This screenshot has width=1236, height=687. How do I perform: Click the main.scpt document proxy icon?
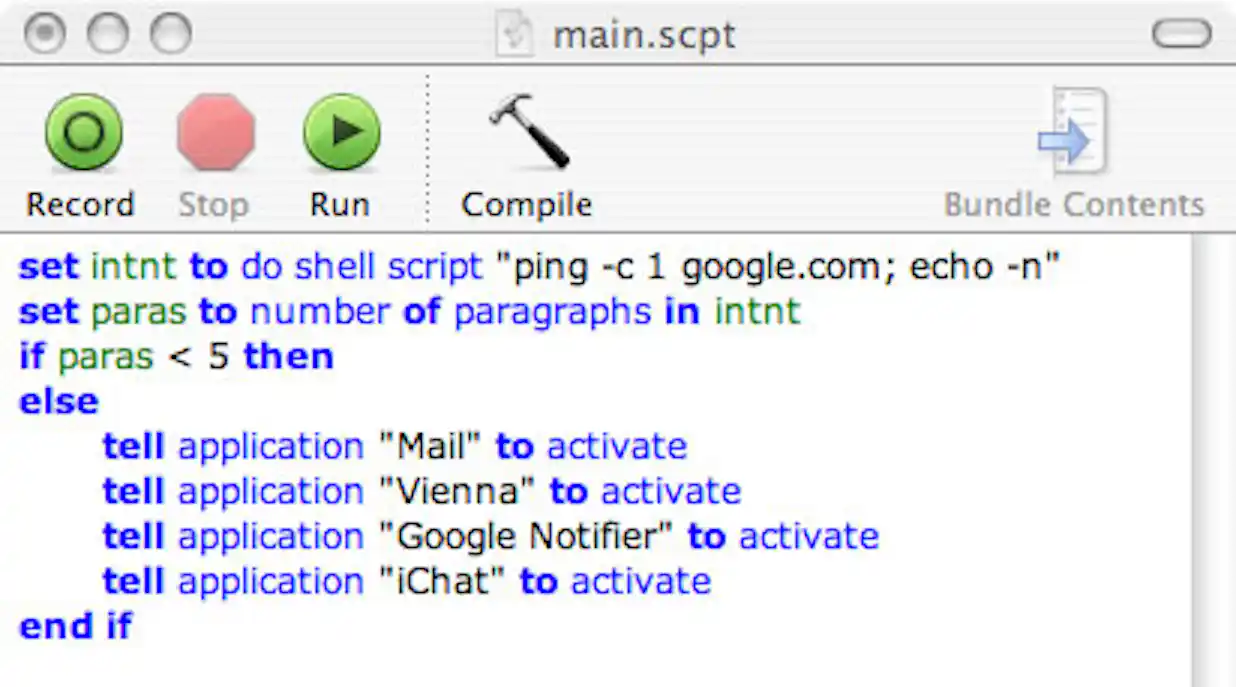pos(515,34)
